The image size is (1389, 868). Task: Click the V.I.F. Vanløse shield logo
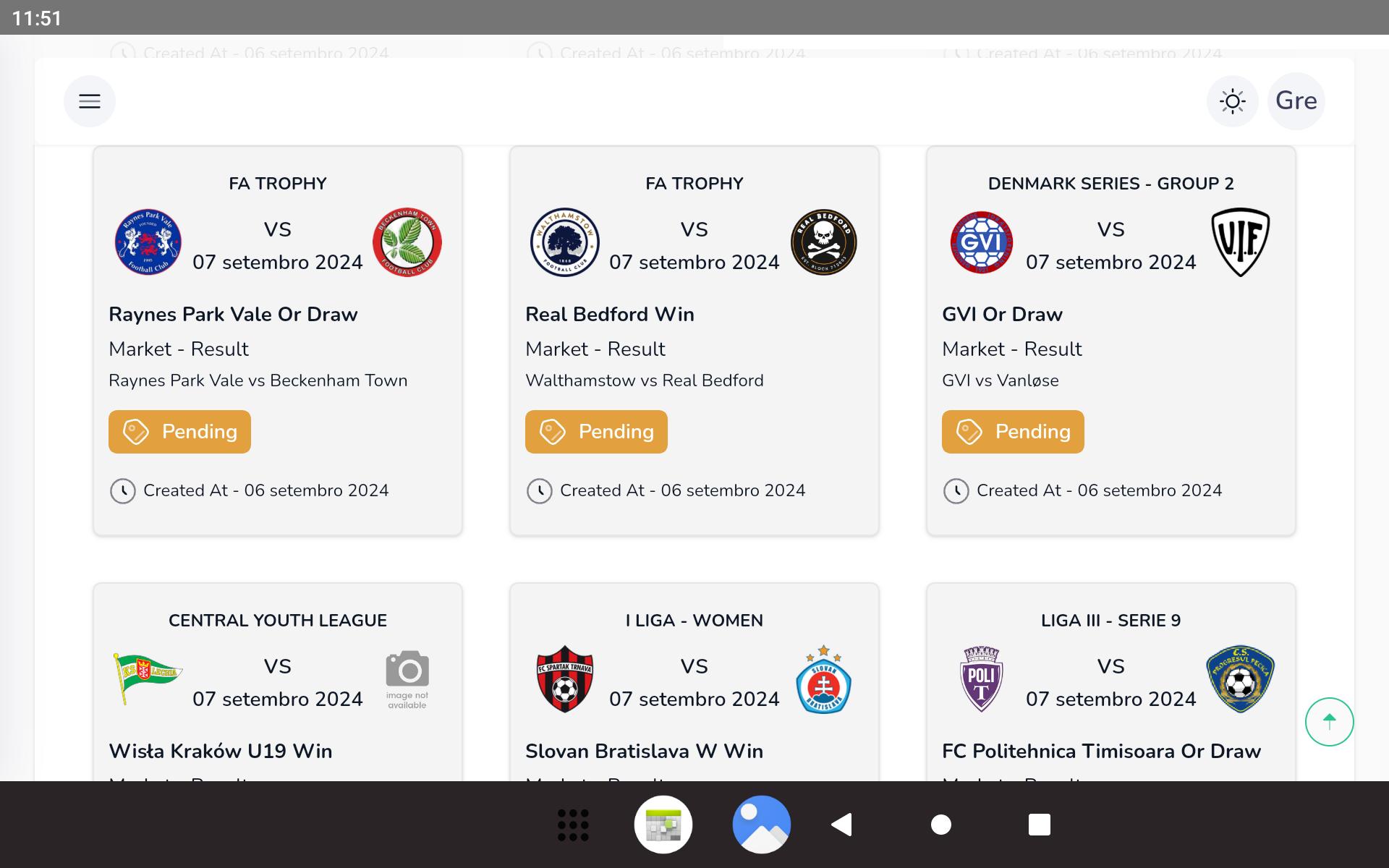point(1241,242)
